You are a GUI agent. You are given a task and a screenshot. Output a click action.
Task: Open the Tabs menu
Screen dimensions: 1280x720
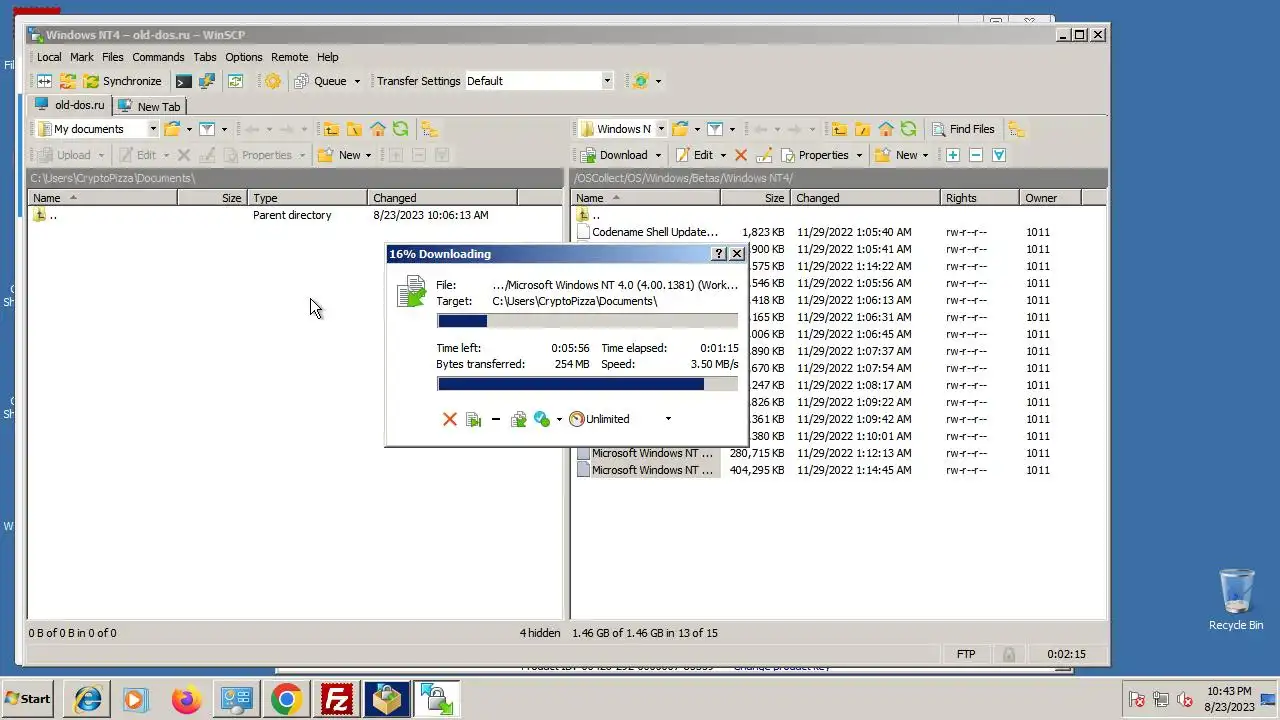tap(205, 57)
